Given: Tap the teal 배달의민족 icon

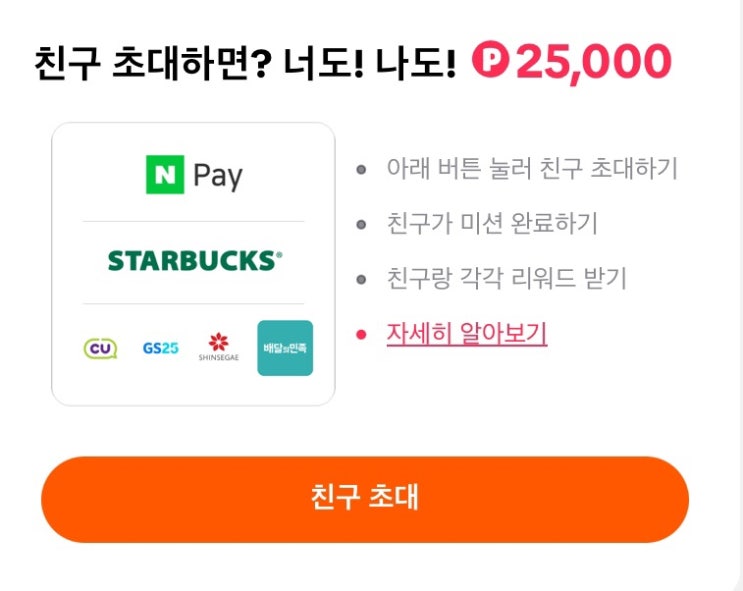Looking at the screenshot, I should [285, 348].
